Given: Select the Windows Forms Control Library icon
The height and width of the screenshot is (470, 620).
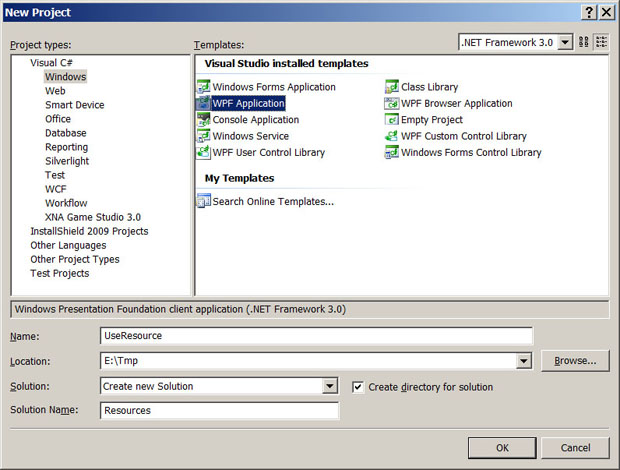Looking at the screenshot, I should (391, 152).
